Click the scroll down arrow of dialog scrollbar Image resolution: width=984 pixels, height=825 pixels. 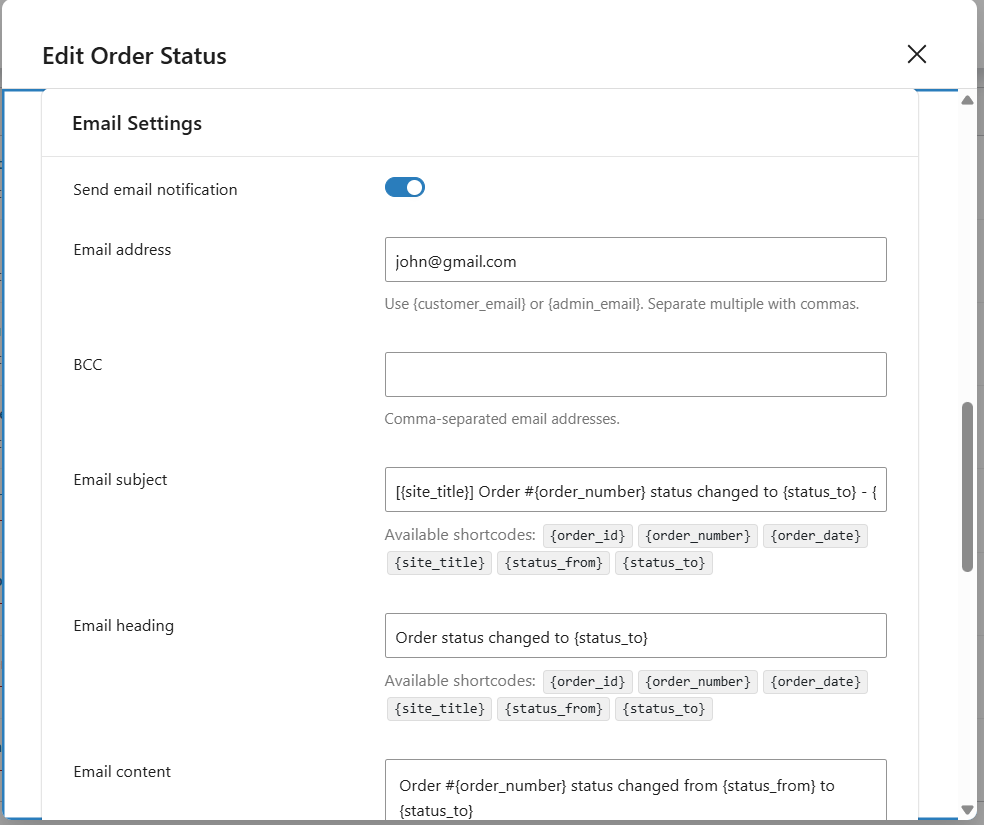point(967,809)
